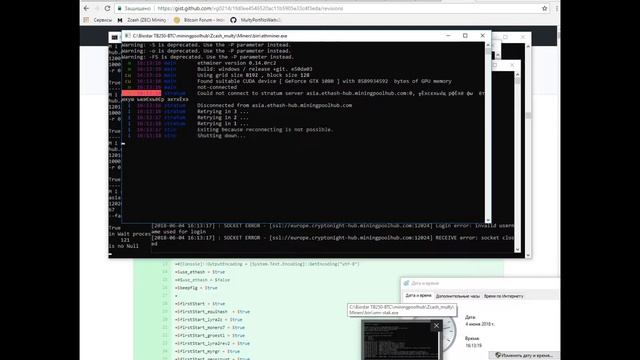The height and width of the screenshot is (360, 640).
Task: Maximize the ethminer.exe console window
Action: click(465, 36)
